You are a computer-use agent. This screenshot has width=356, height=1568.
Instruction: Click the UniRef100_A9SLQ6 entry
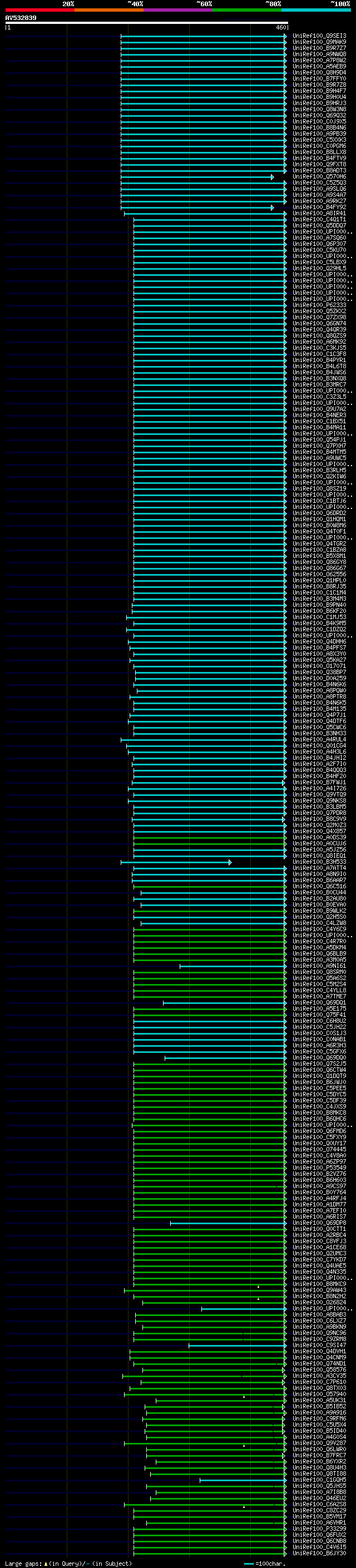coord(319,189)
